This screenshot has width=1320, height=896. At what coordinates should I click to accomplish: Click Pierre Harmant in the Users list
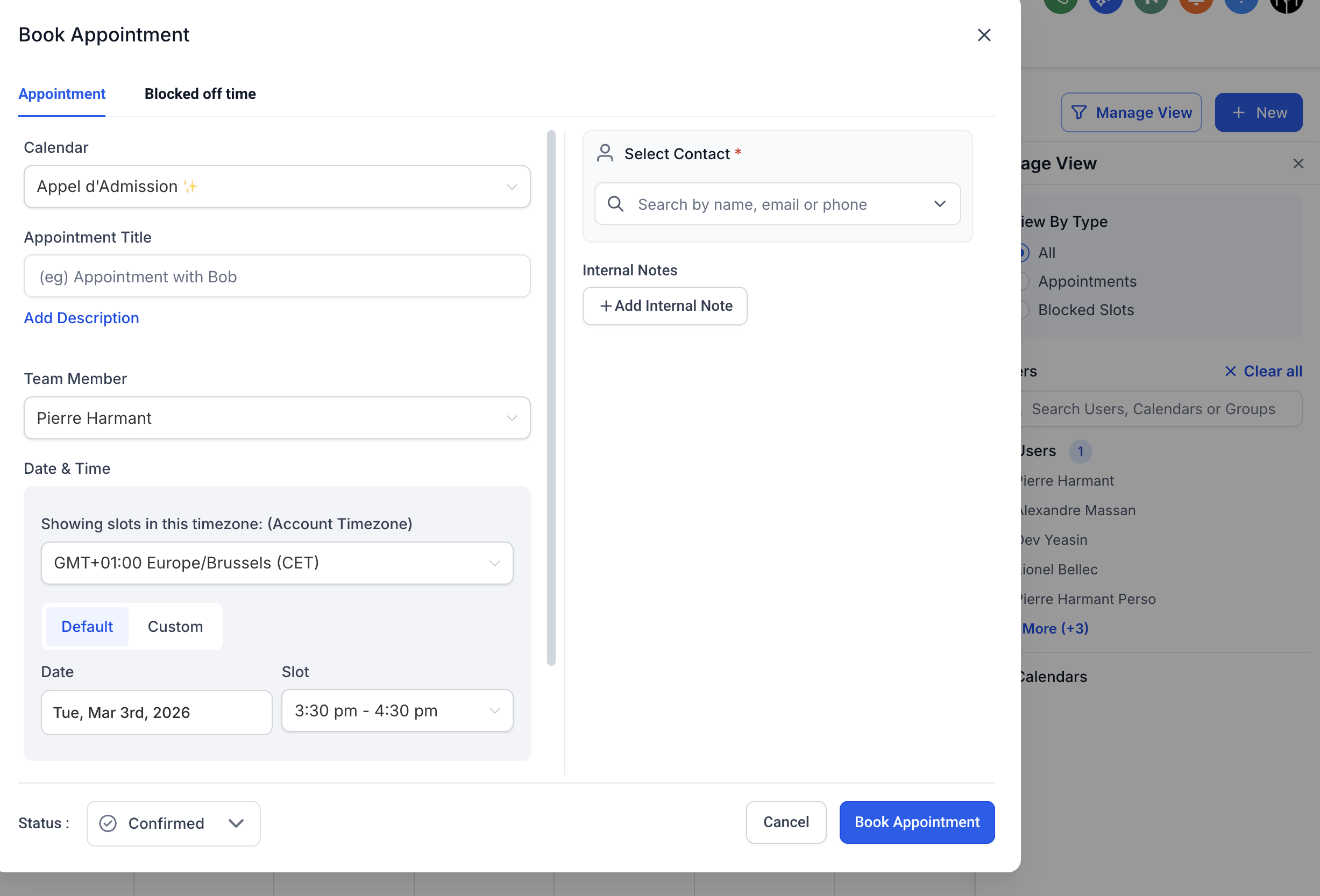click(x=1067, y=481)
